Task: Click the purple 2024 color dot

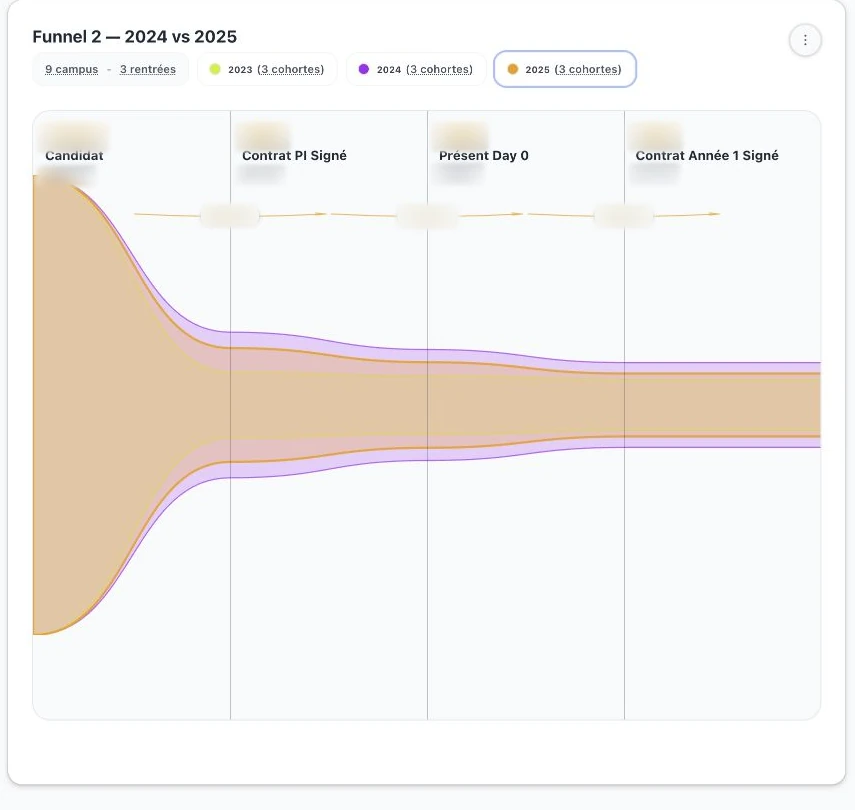Action: click(364, 69)
